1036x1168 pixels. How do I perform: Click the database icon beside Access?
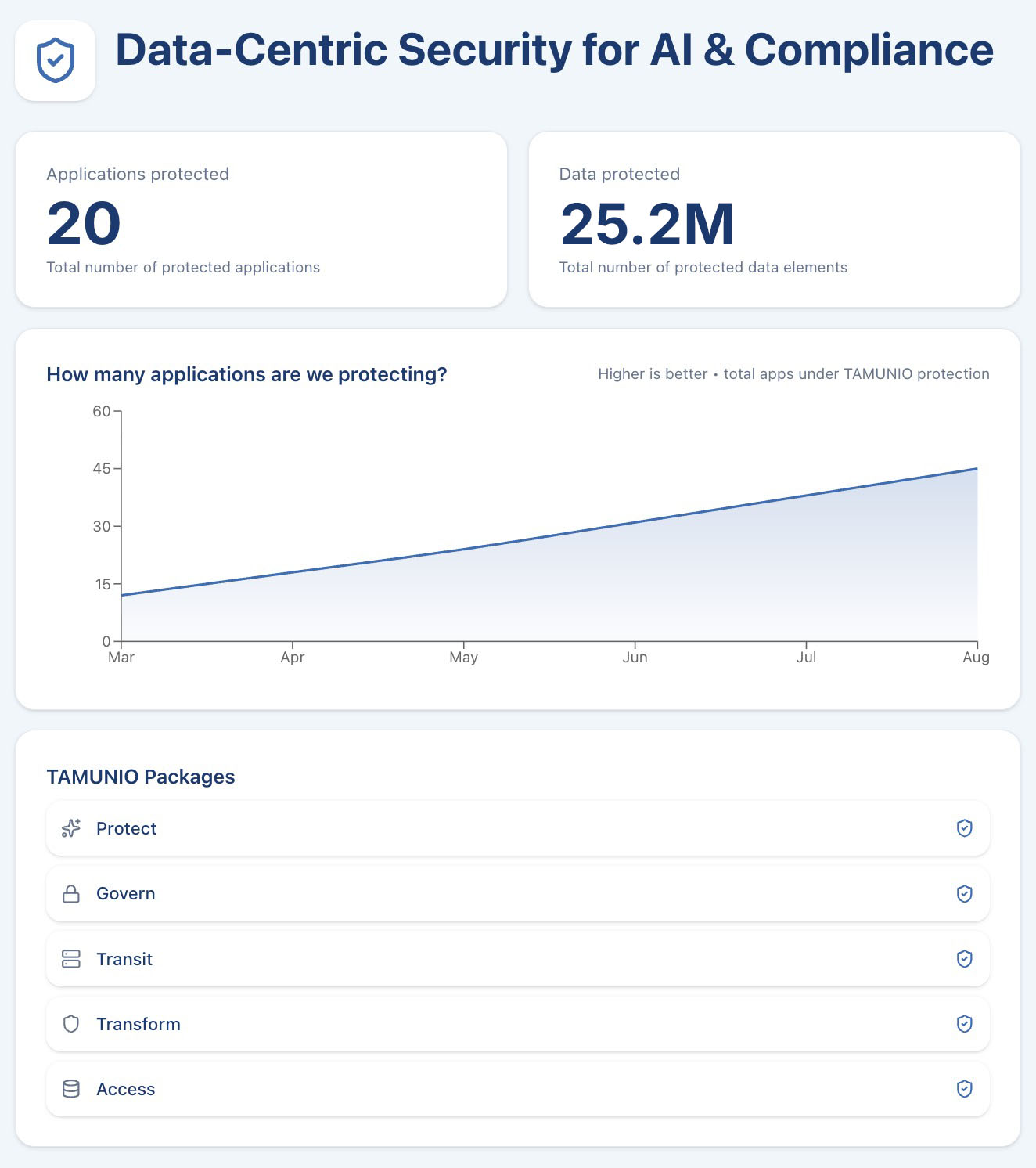[71, 1089]
